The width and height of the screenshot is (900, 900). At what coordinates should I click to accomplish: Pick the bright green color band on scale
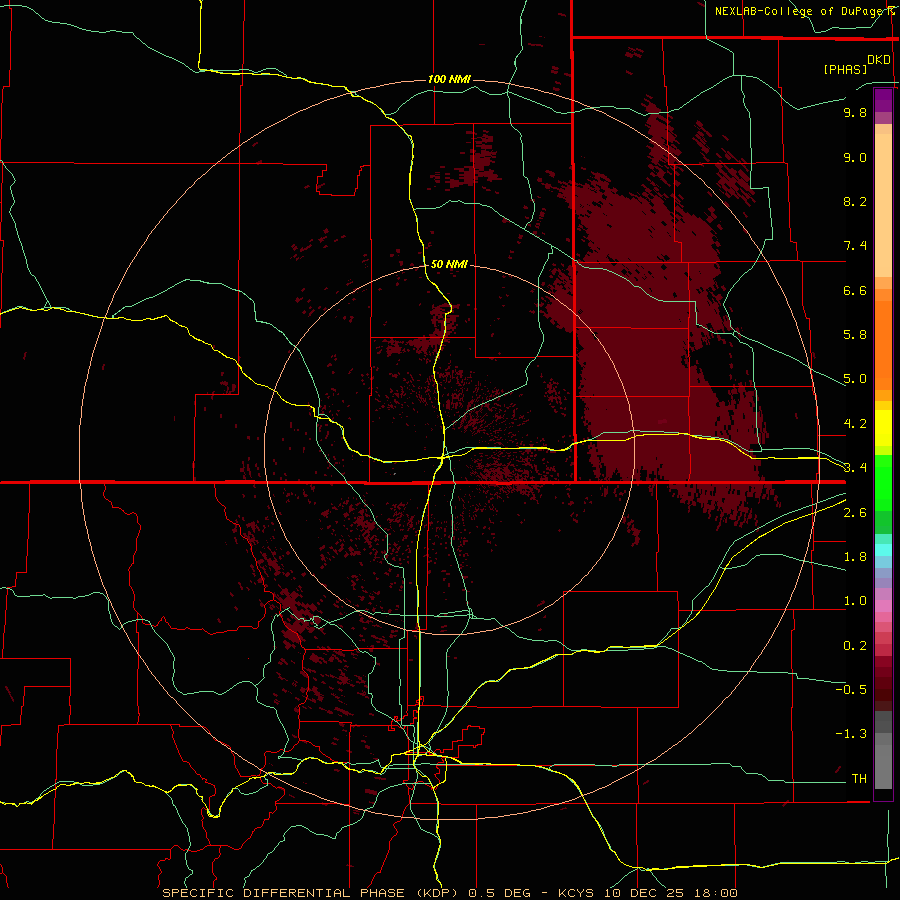point(883,482)
